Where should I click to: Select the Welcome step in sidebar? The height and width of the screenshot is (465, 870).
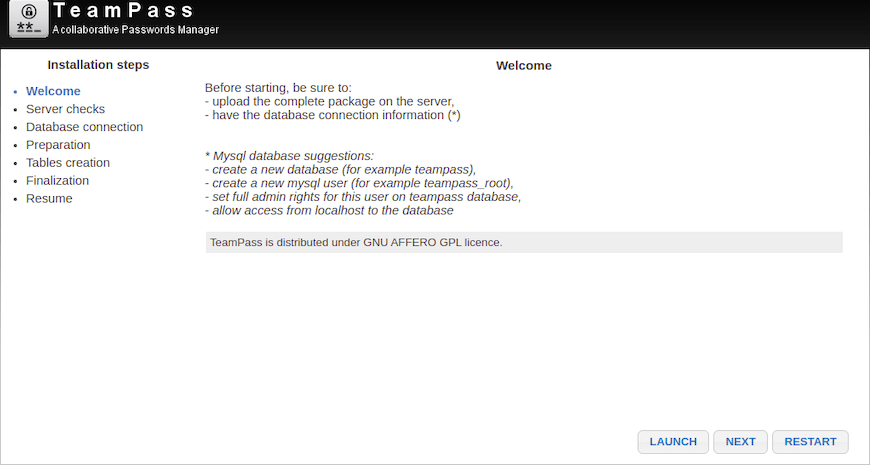pyautogui.click(x=53, y=91)
